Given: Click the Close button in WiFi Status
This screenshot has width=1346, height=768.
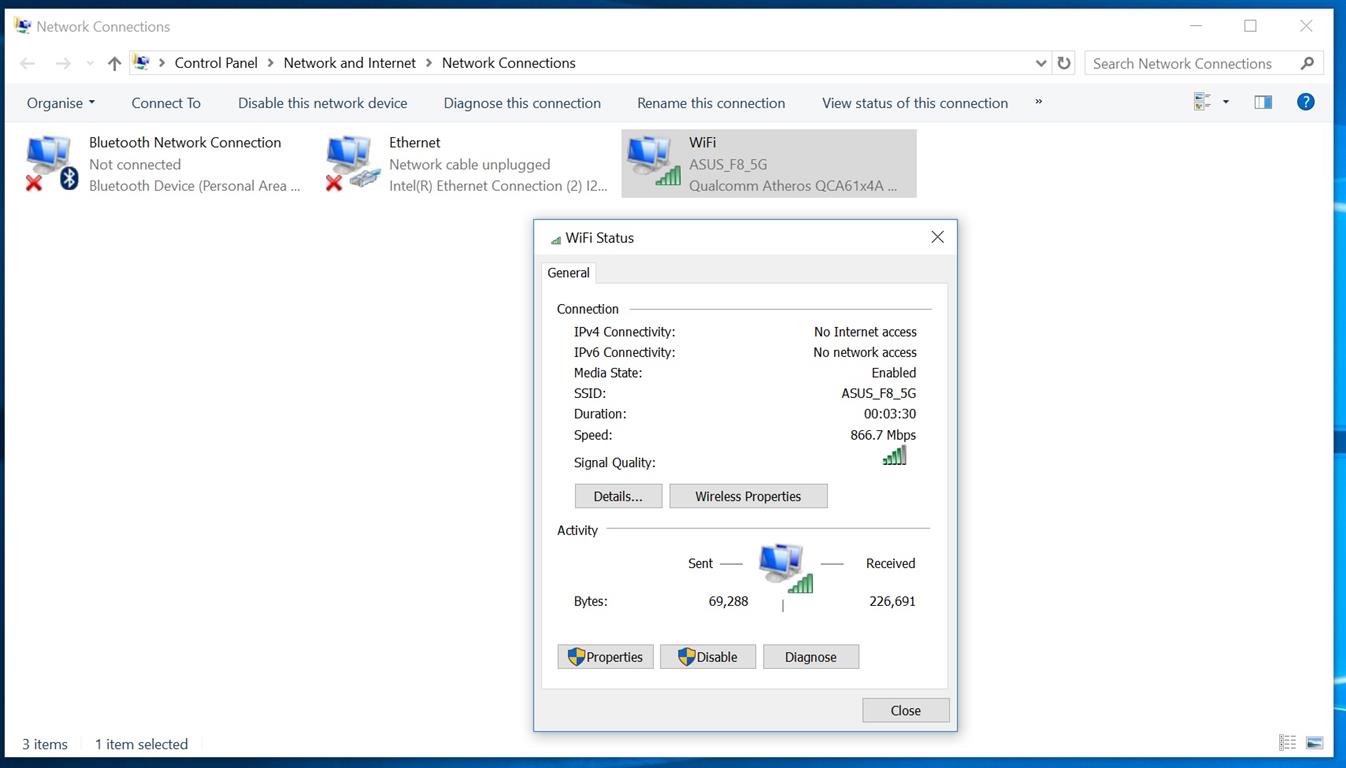Looking at the screenshot, I should pos(905,710).
